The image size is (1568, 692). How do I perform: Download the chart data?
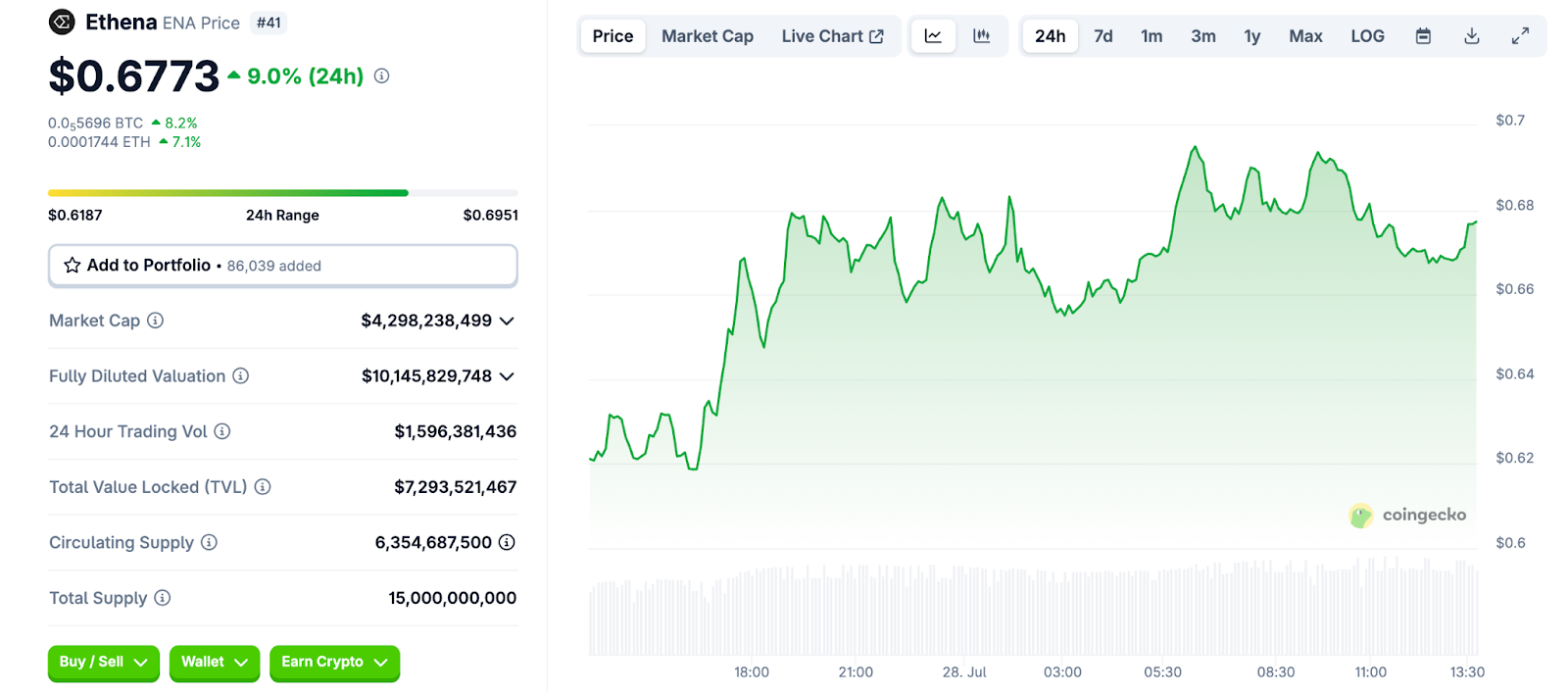coord(1471,36)
